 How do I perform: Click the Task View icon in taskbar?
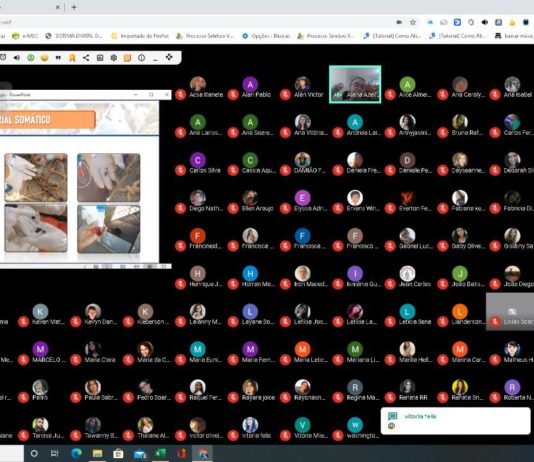pyautogui.click(x=54, y=453)
